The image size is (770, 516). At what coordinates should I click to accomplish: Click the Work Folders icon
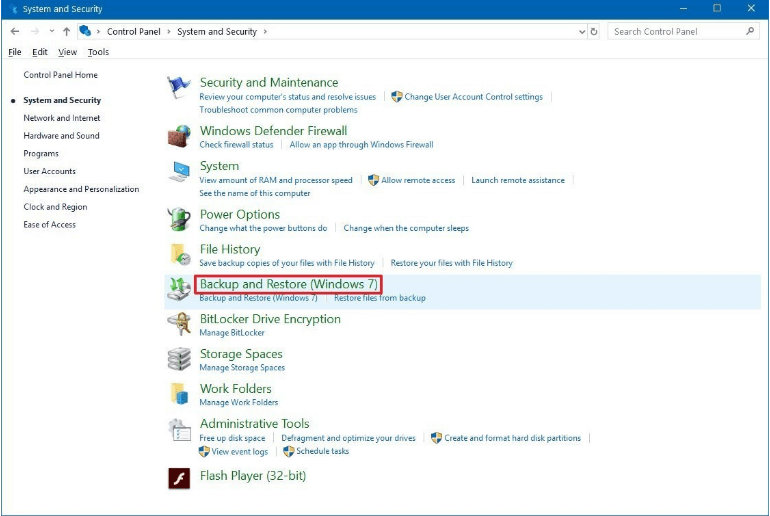pos(179,394)
